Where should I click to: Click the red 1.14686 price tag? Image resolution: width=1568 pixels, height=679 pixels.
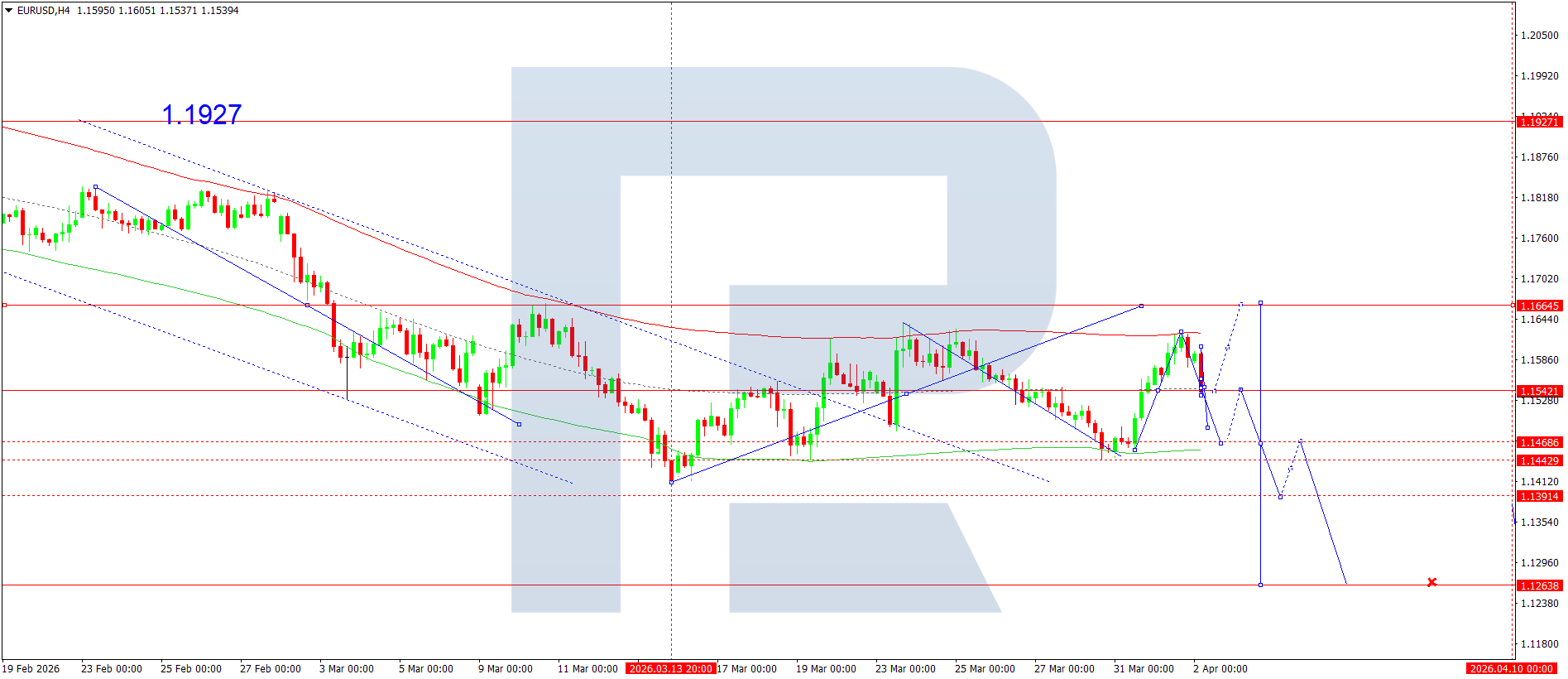(x=1538, y=442)
